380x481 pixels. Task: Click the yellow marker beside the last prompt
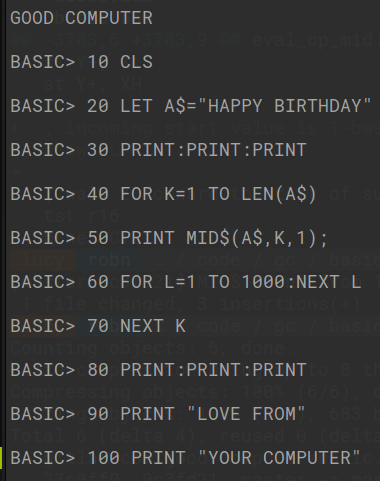coord(1,457)
